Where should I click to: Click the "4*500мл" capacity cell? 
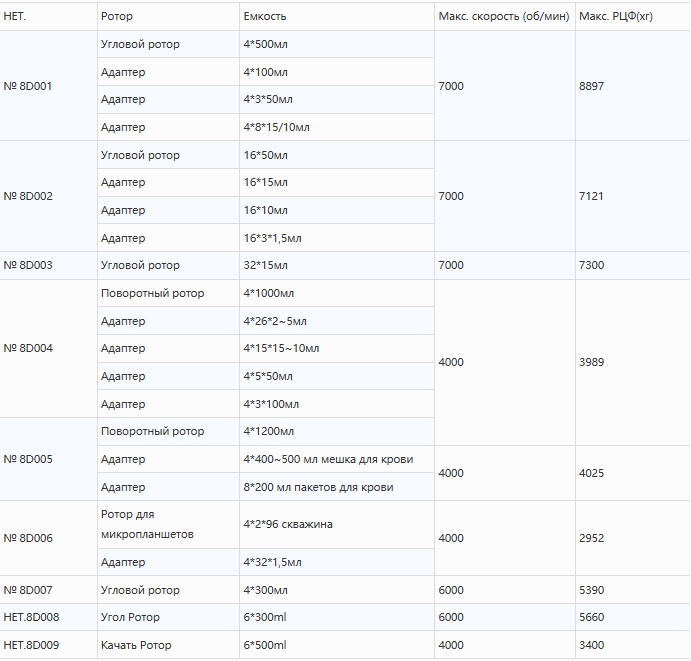click(266, 45)
